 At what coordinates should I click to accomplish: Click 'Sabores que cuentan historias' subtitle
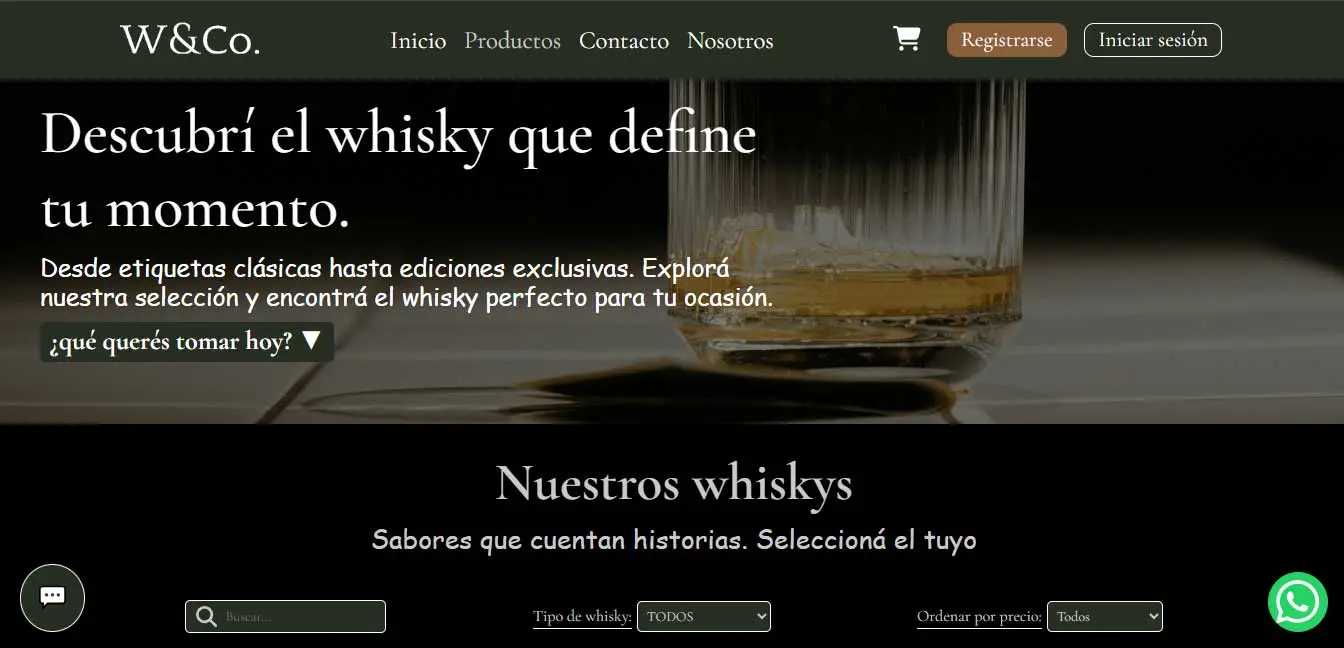674,540
